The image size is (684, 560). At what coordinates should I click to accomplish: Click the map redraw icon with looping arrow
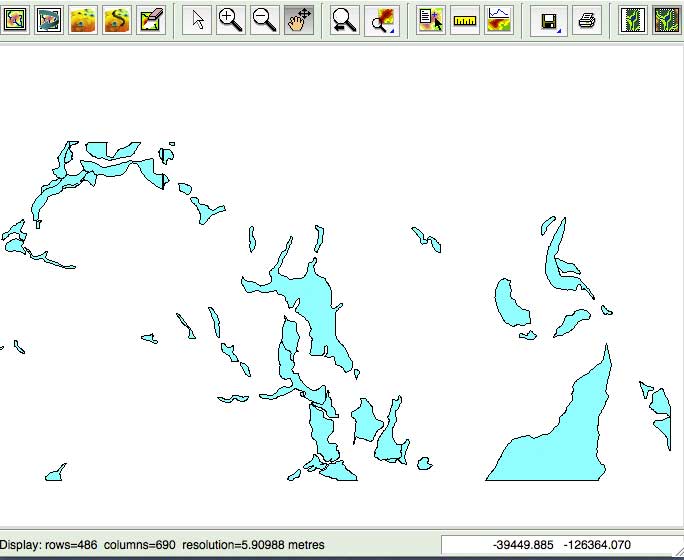click(49, 20)
